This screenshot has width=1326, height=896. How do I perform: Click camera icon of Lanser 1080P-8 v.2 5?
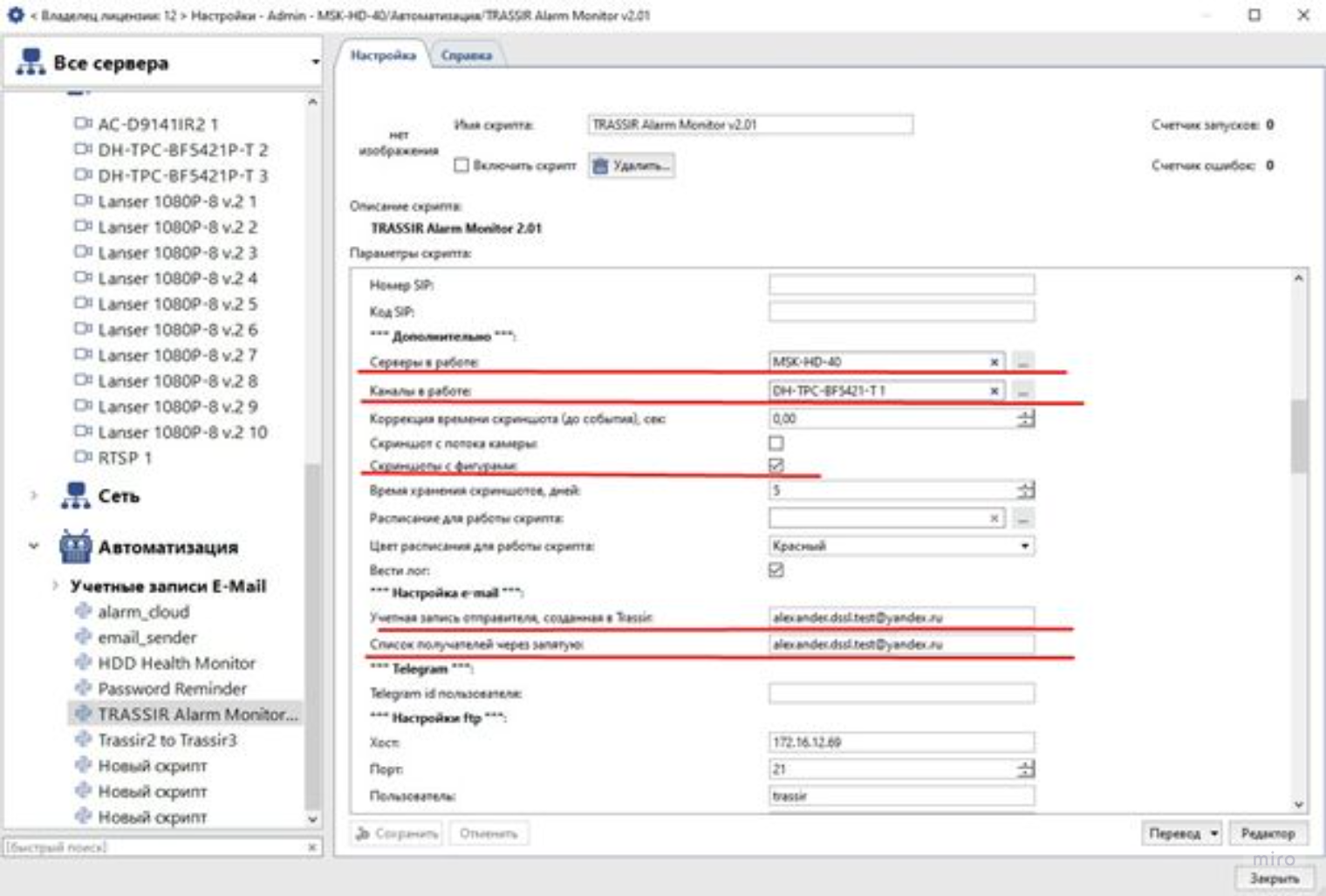pyautogui.click(x=83, y=304)
